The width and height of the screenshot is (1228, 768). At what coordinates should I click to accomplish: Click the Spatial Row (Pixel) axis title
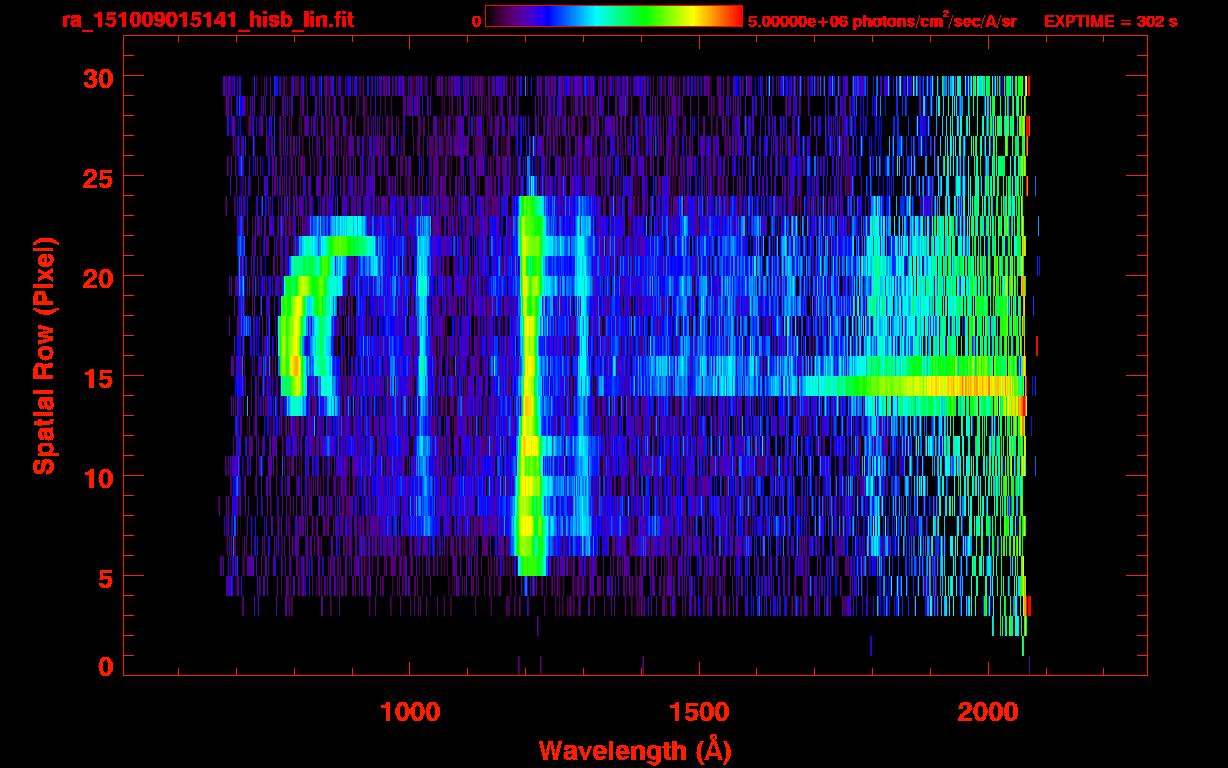(x=45, y=355)
